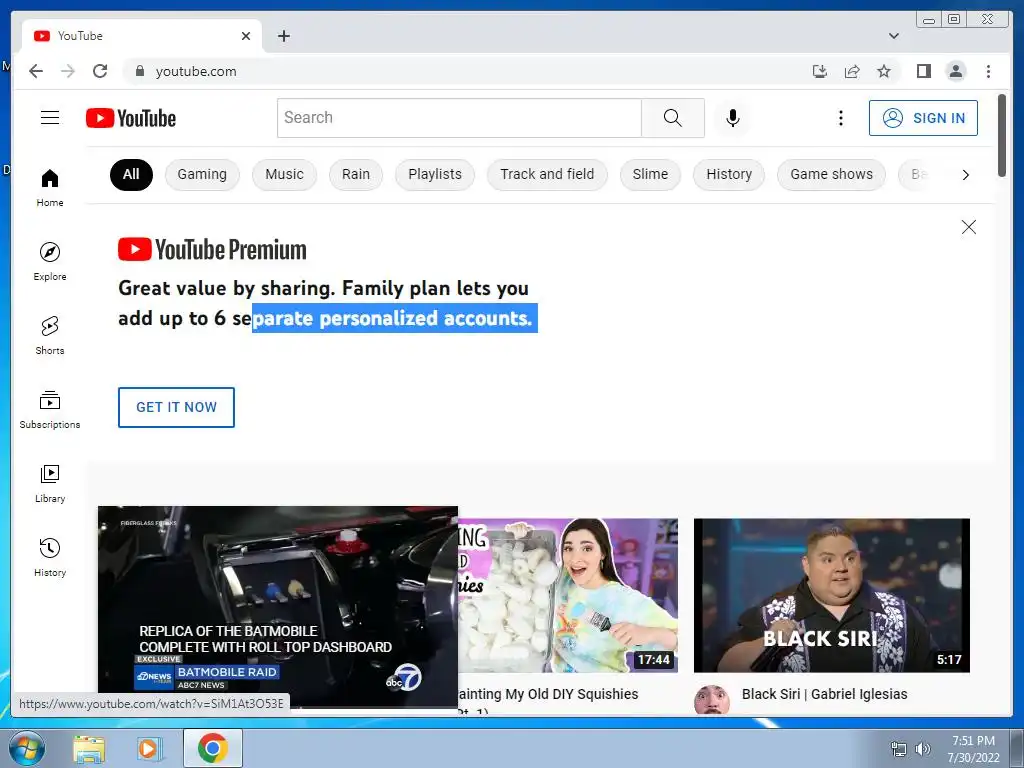Open Subscriptions in sidebar
Viewport: 1024px width, 768px height.
coord(50,409)
